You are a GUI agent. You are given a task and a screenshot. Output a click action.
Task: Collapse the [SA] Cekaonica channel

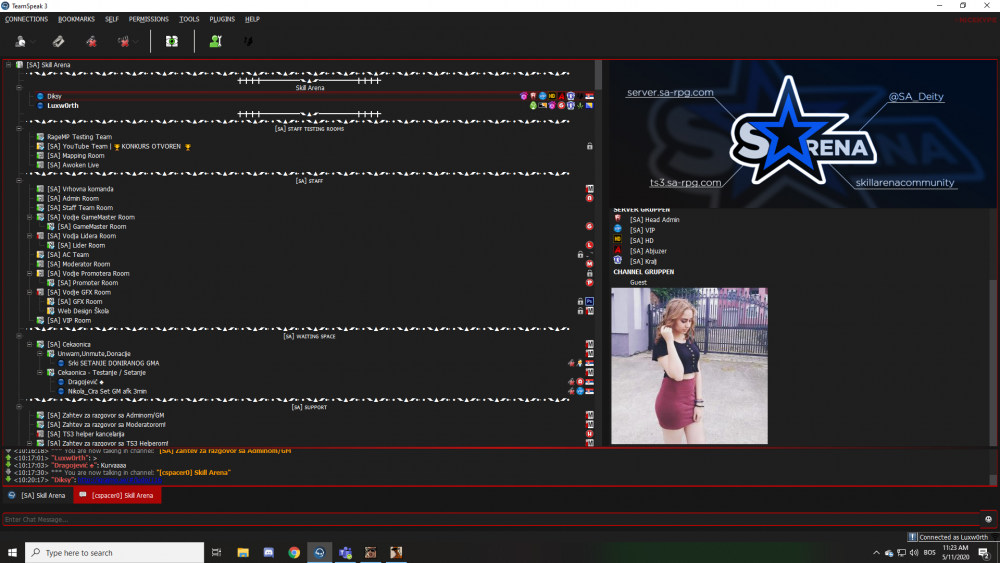coord(30,344)
